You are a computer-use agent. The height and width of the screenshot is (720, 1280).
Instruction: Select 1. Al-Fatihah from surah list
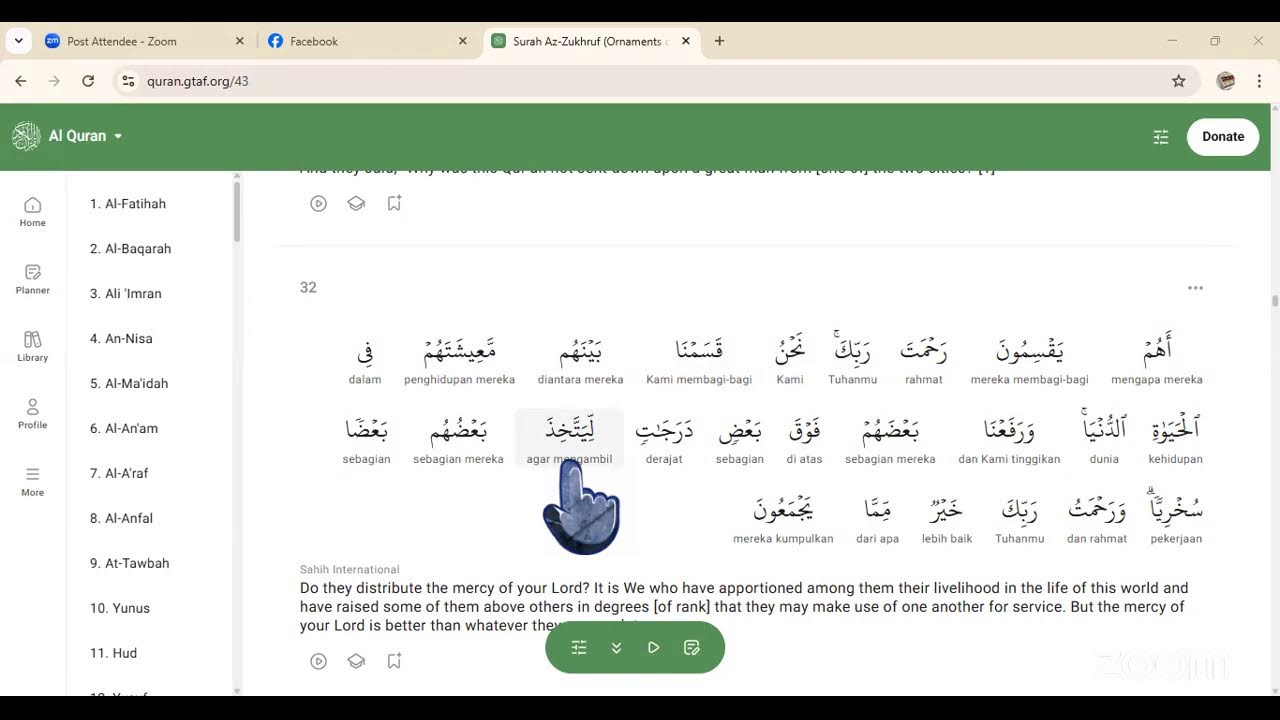pyautogui.click(x=128, y=204)
